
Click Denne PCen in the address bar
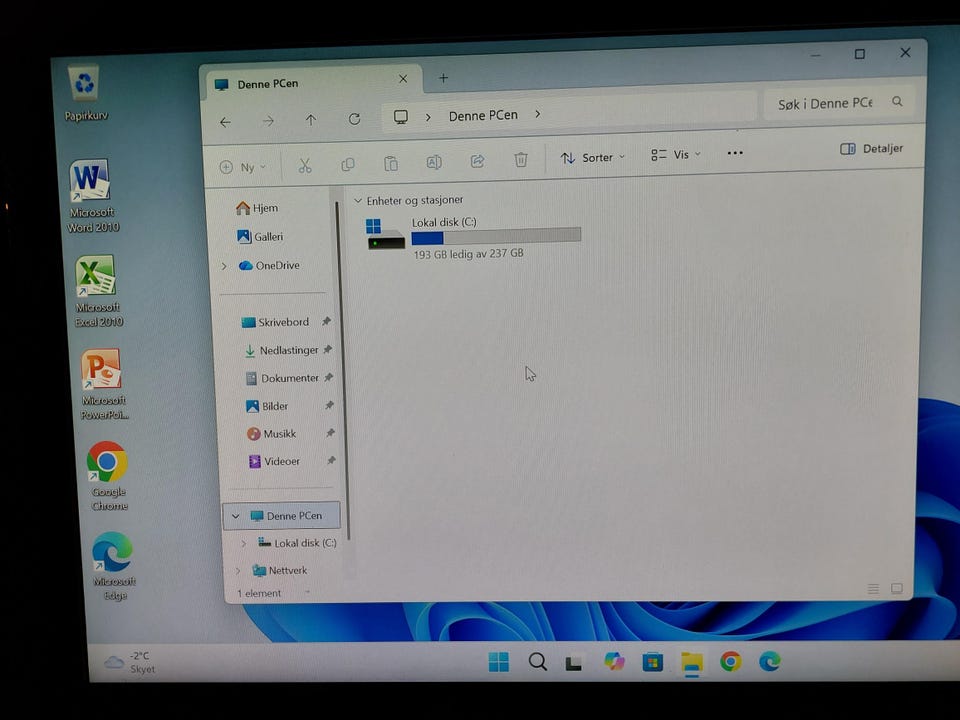483,115
